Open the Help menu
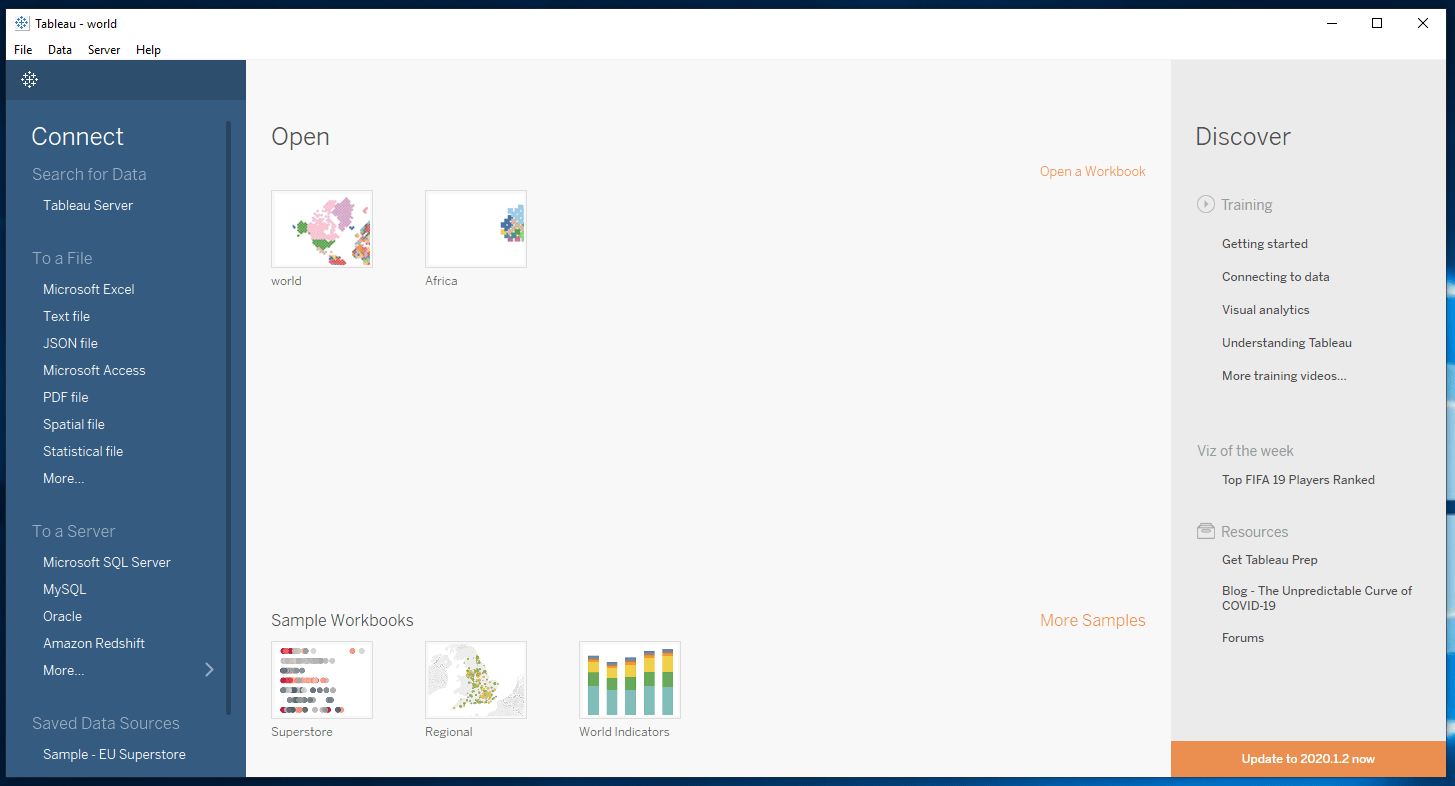Image resolution: width=1455 pixels, height=786 pixels. point(148,50)
